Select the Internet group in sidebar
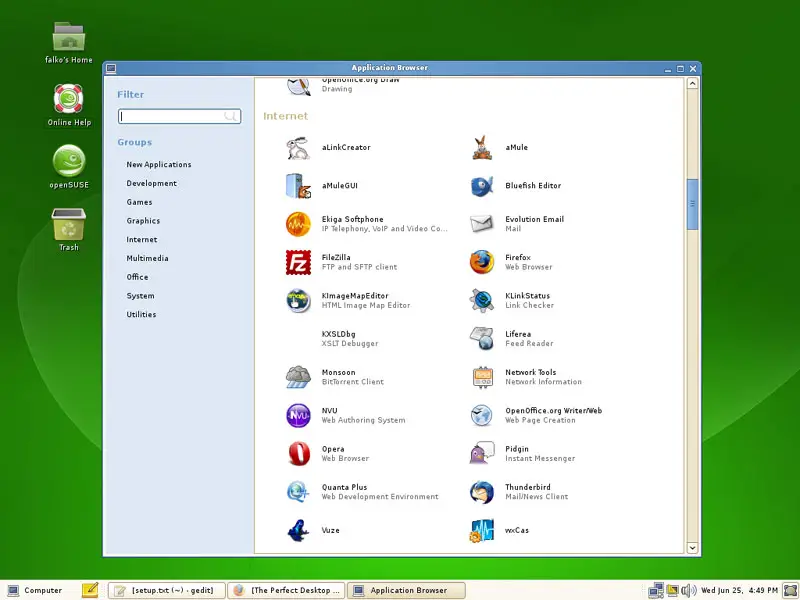 tap(142, 239)
